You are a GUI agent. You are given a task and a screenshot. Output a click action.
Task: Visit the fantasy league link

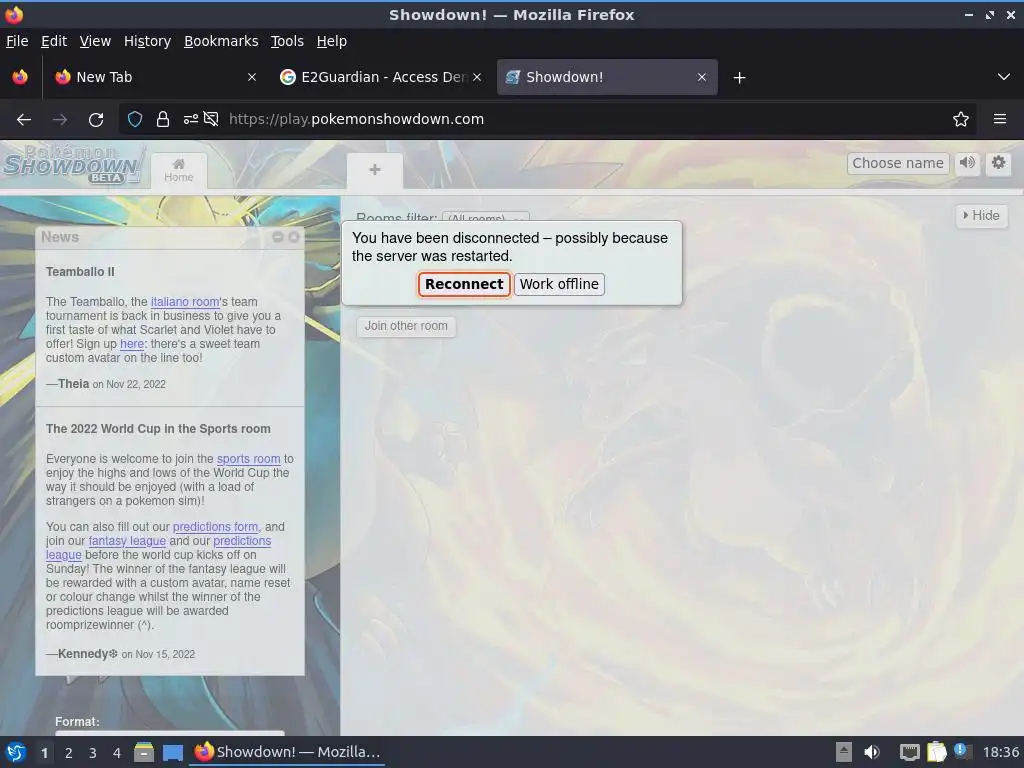pos(127,541)
